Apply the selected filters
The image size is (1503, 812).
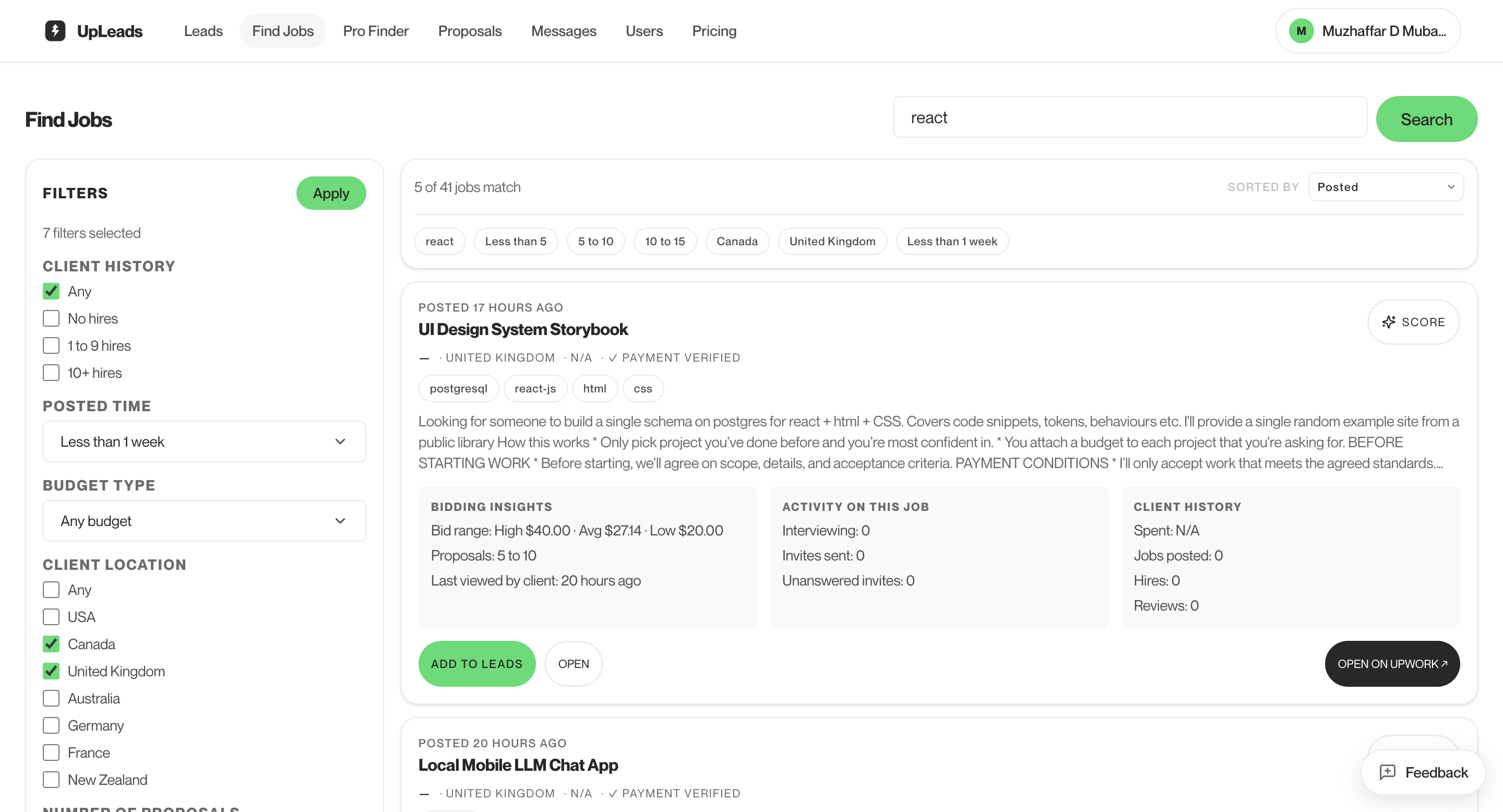pos(331,193)
